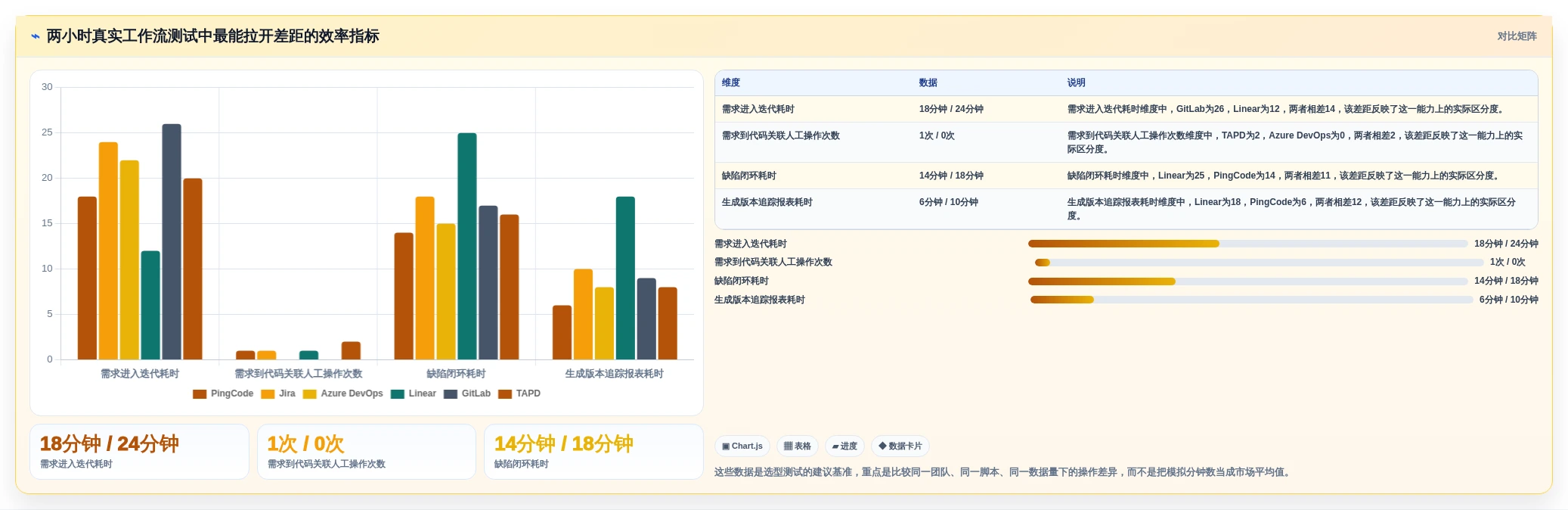The image size is (1568, 510).
Task: Toggle Jira legend swatch in chart
Action: pyautogui.click(x=268, y=394)
